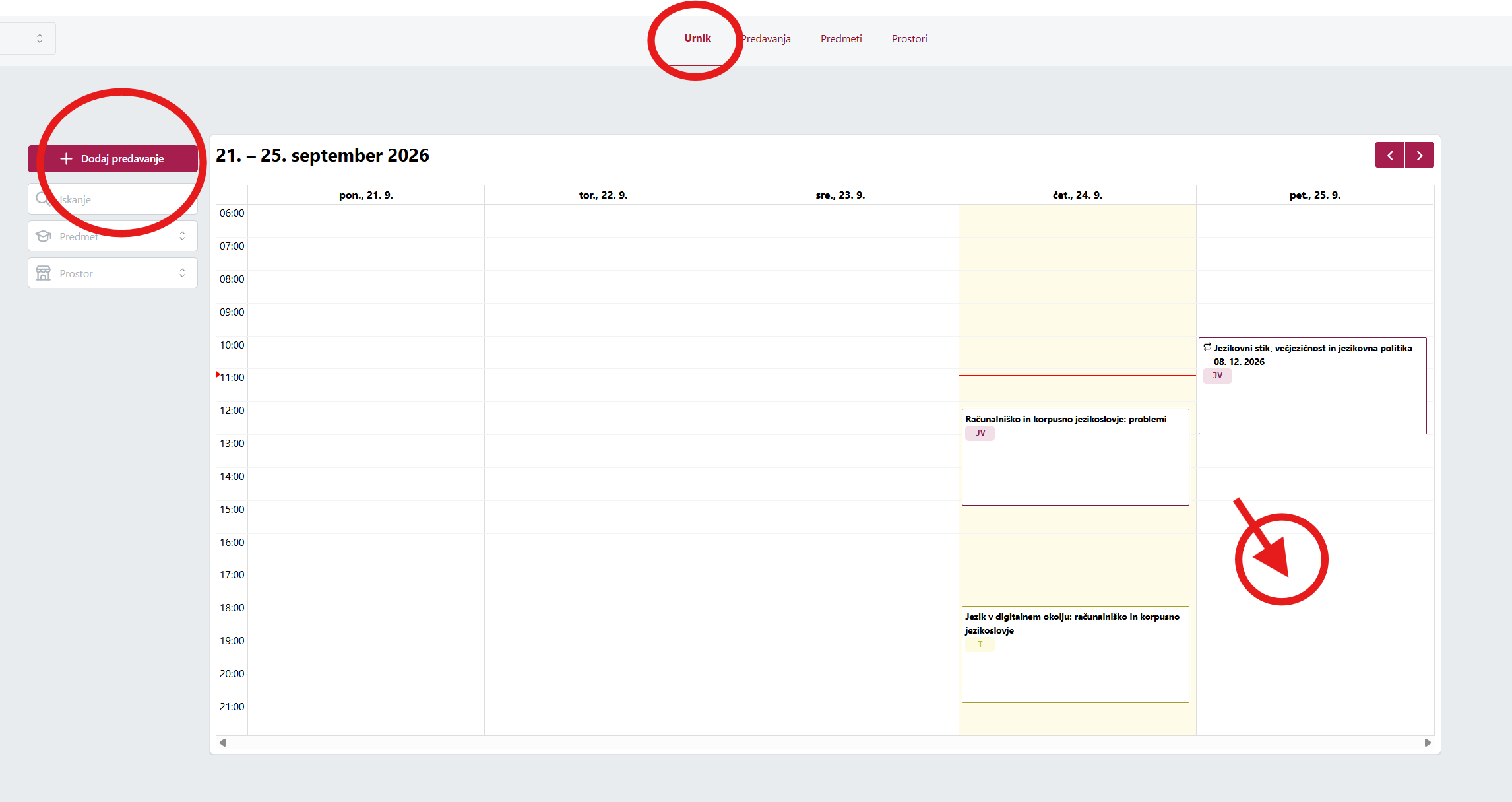Click the plus icon in Dodaj predavanje
The height and width of the screenshot is (802, 1512).
click(x=66, y=159)
